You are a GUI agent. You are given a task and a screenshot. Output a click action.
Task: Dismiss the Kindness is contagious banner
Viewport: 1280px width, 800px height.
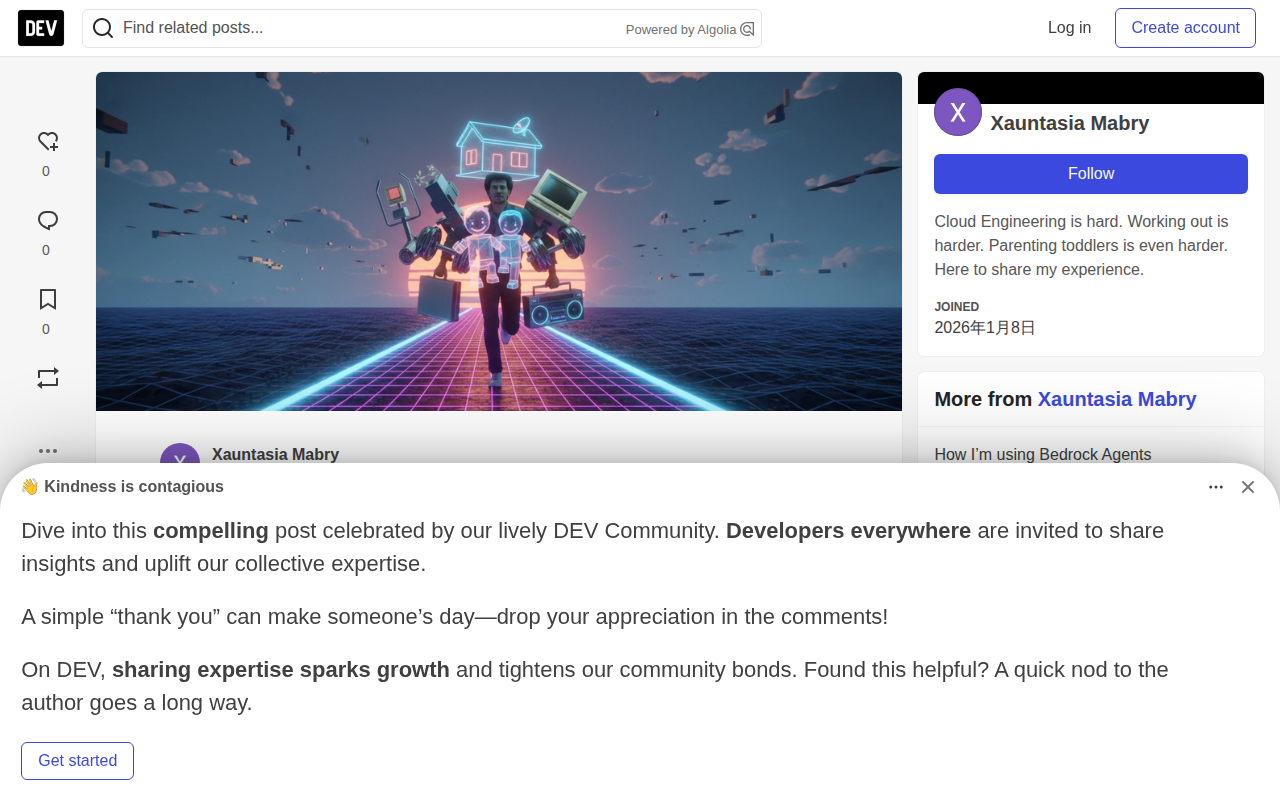[x=1248, y=487]
